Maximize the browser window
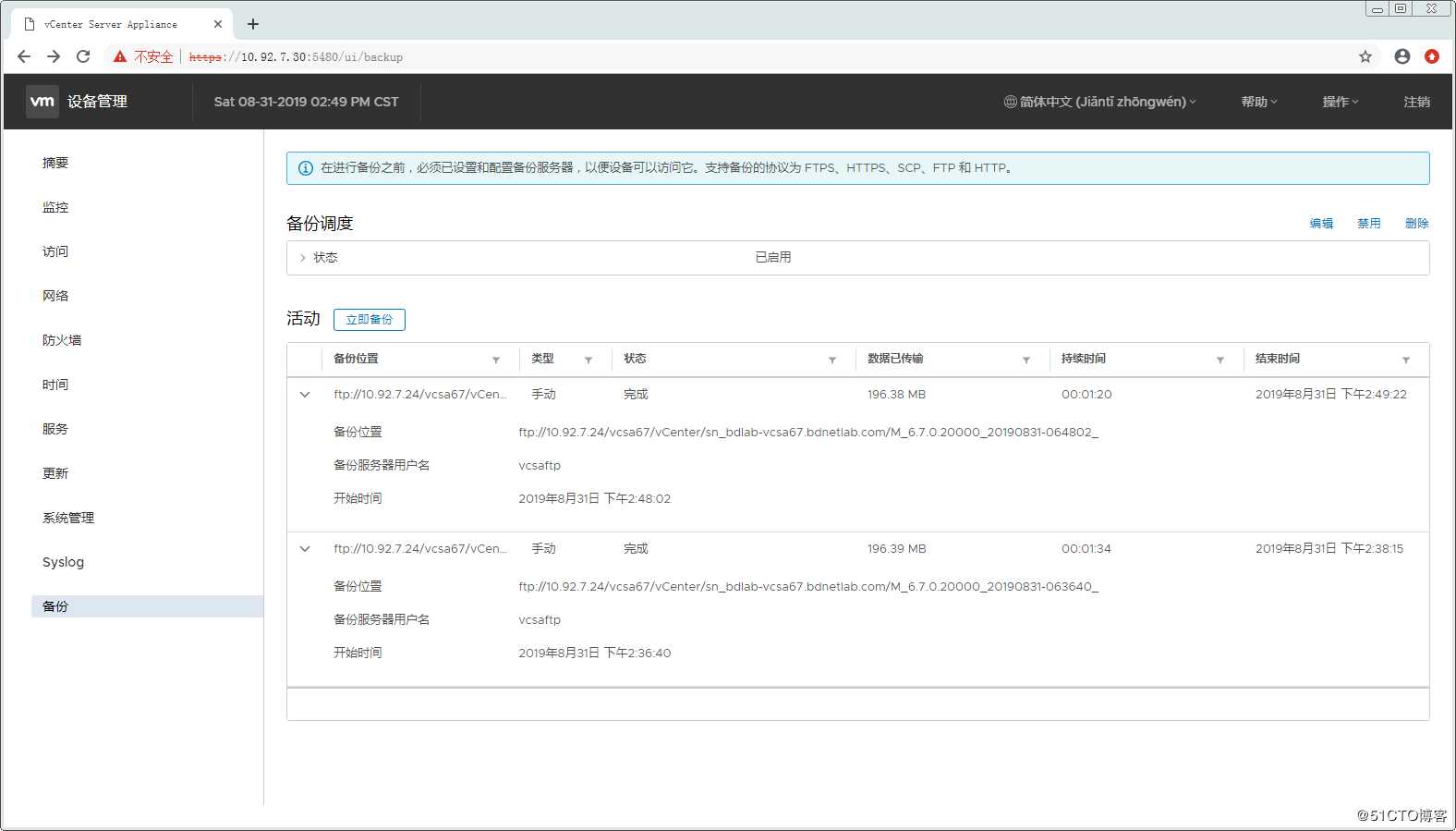 [x=1401, y=8]
